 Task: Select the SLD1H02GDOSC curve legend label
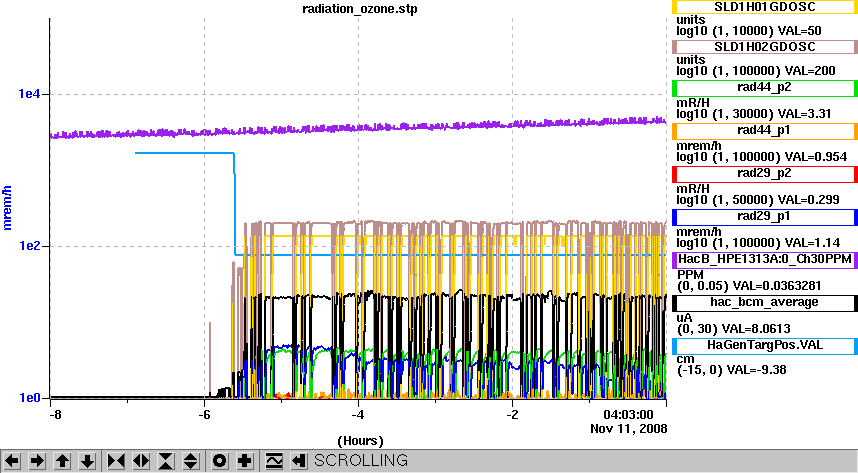point(764,47)
